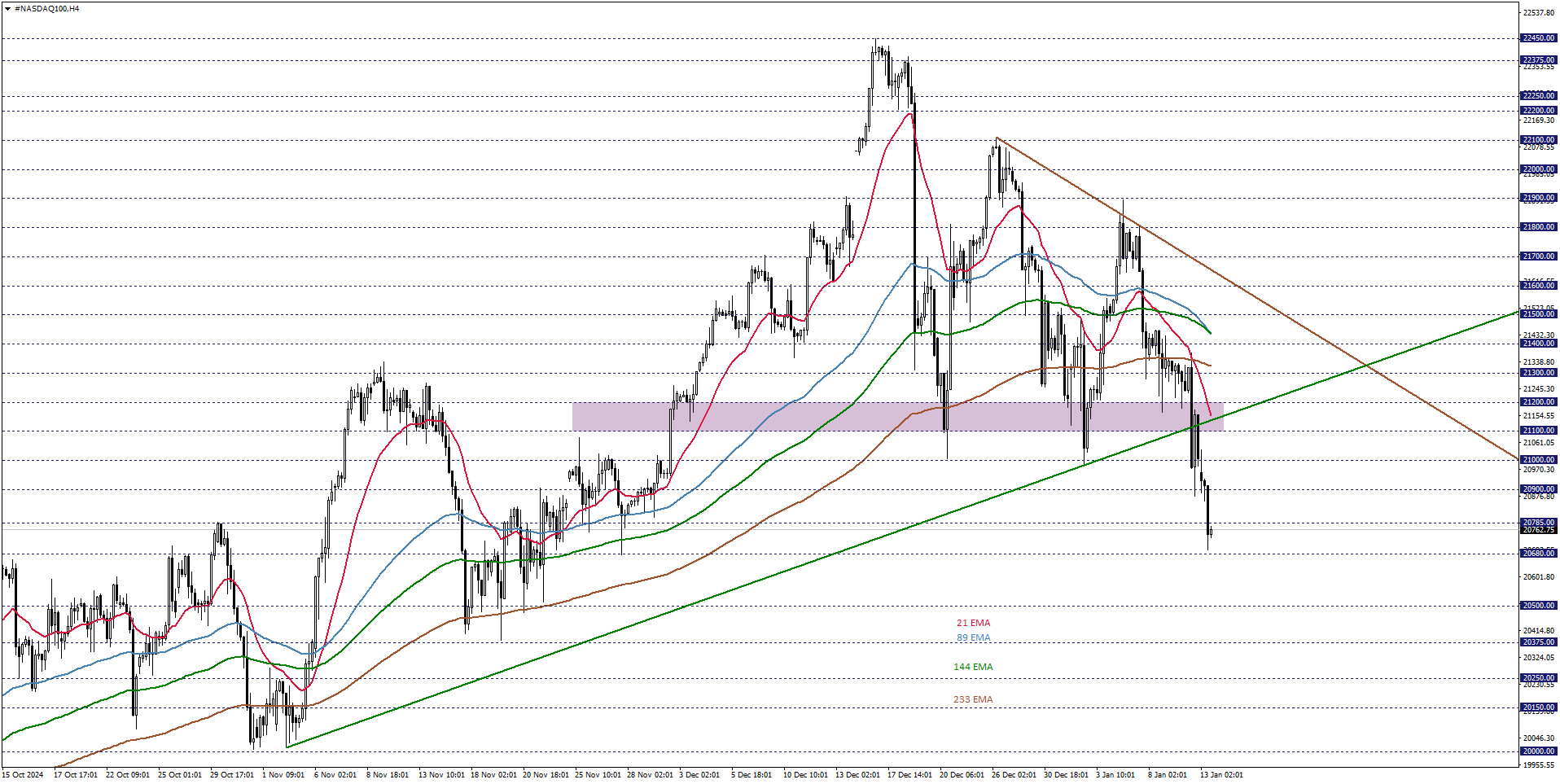Select the 144 EMA legend label

(x=973, y=668)
